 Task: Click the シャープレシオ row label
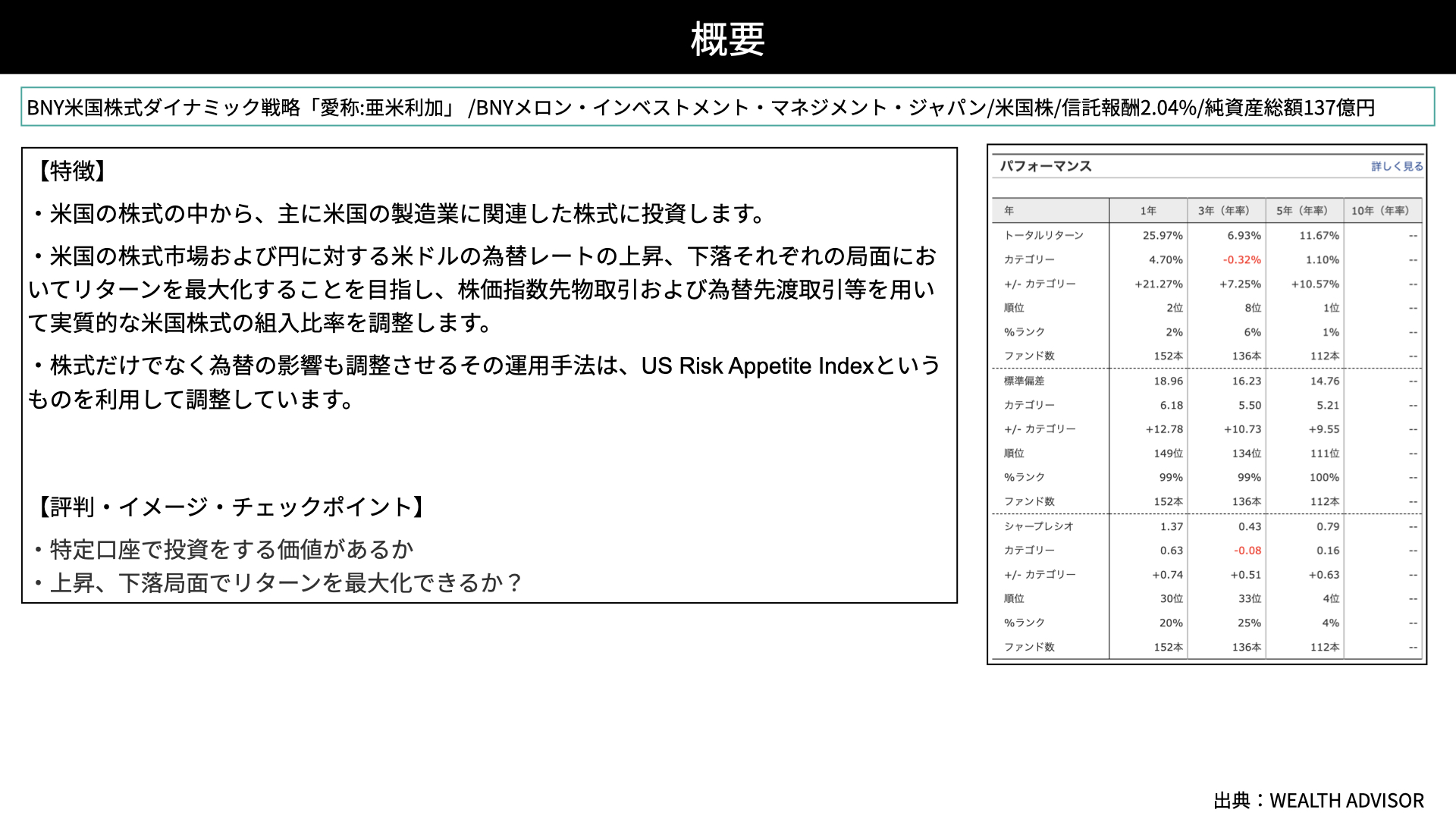pyautogui.click(x=1038, y=526)
